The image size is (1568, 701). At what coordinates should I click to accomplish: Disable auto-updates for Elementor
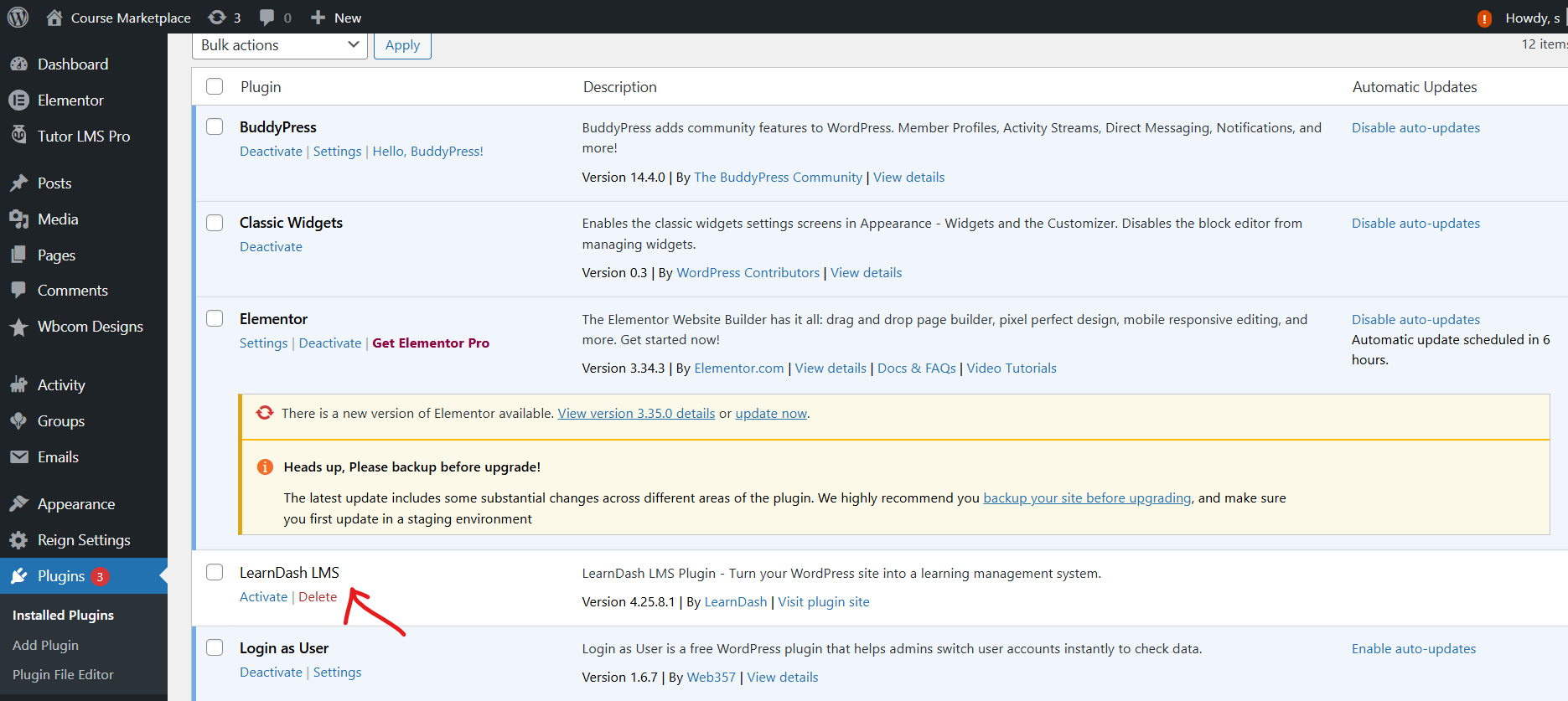click(1415, 320)
